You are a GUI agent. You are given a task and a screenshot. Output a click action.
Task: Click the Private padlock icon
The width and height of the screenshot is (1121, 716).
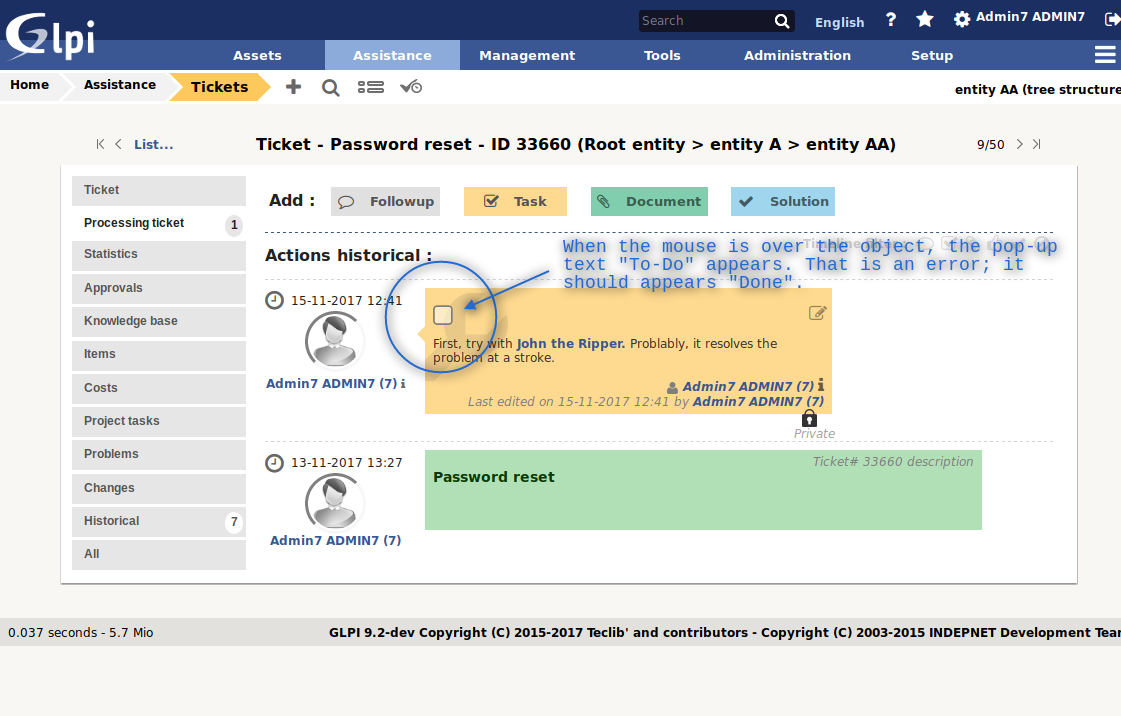click(x=809, y=418)
